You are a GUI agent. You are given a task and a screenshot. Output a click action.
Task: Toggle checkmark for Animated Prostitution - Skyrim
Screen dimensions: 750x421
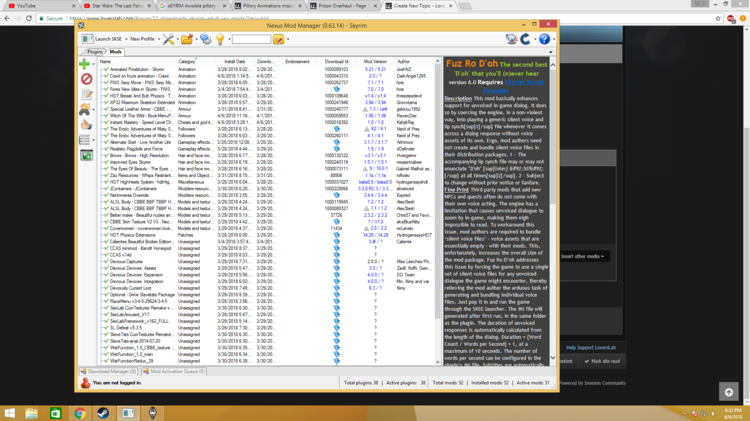106,69
